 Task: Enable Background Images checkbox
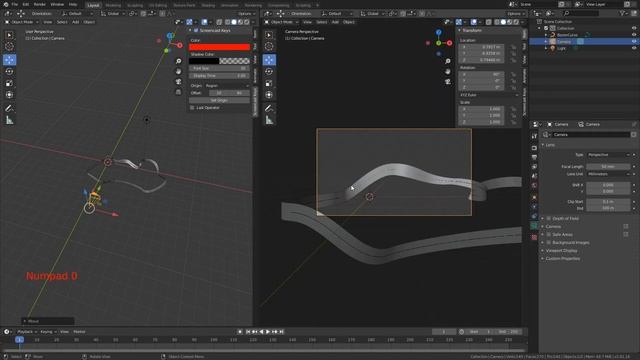(x=549, y=243)
